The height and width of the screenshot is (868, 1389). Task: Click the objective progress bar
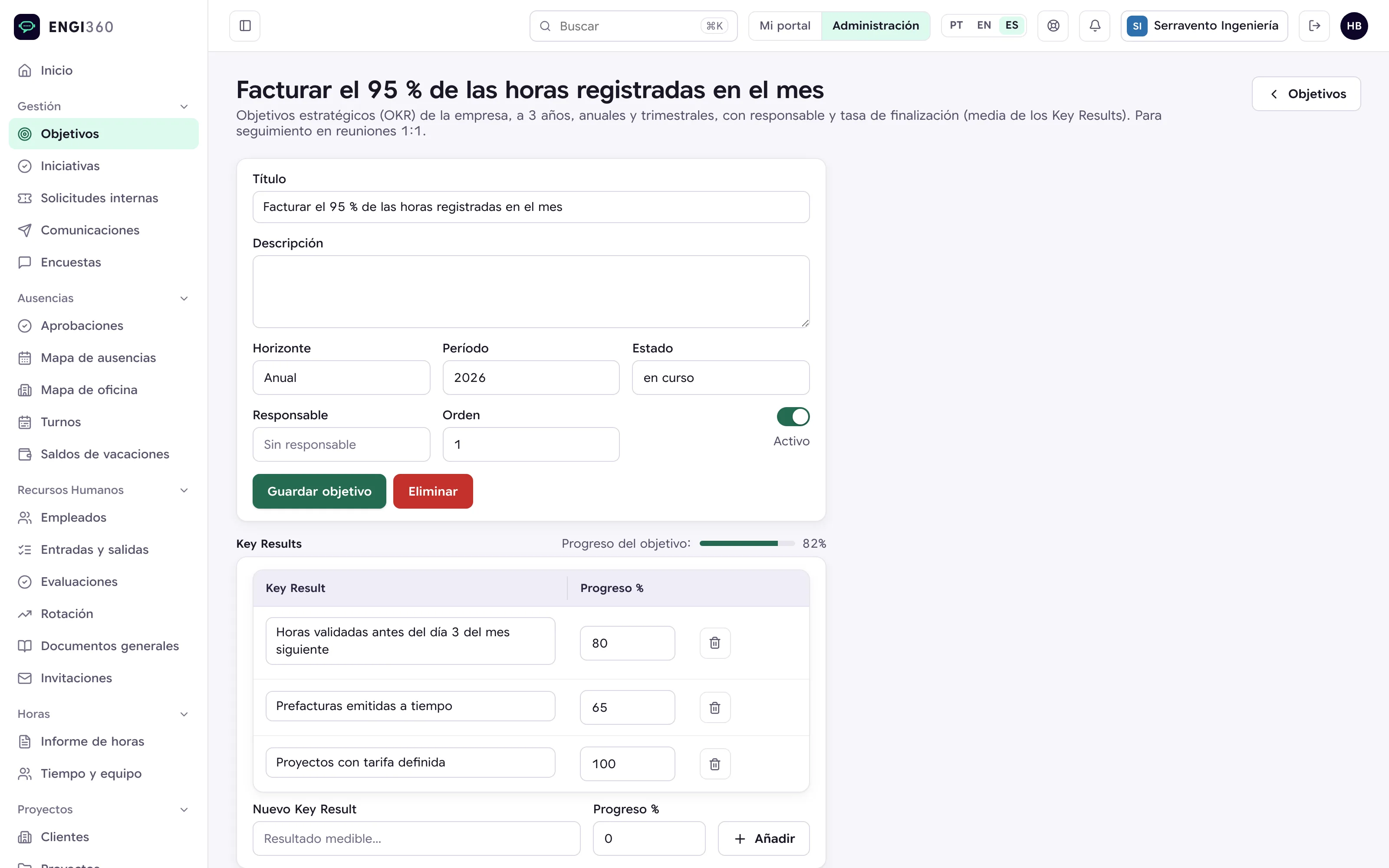[x=747, y=544]
